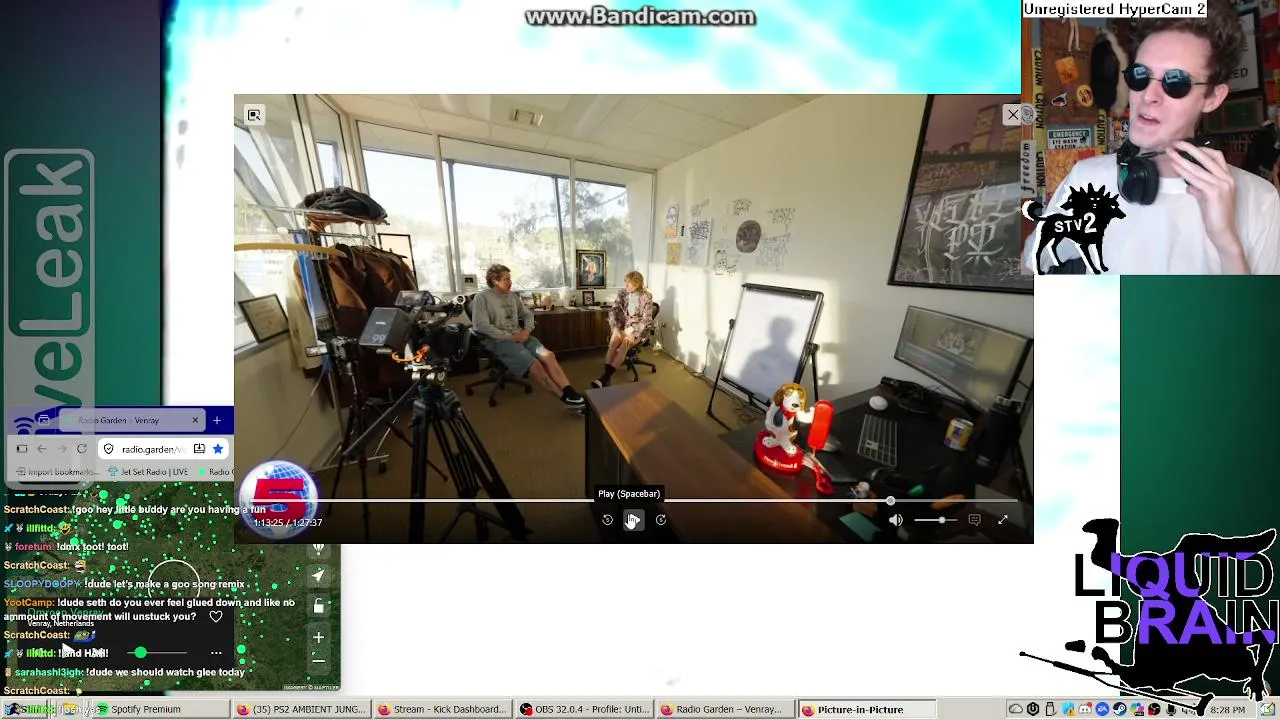Screen dimensions: 1280x720
Task: Click the sarahashl3igh username in chat
Action: [x=47, y=672]
